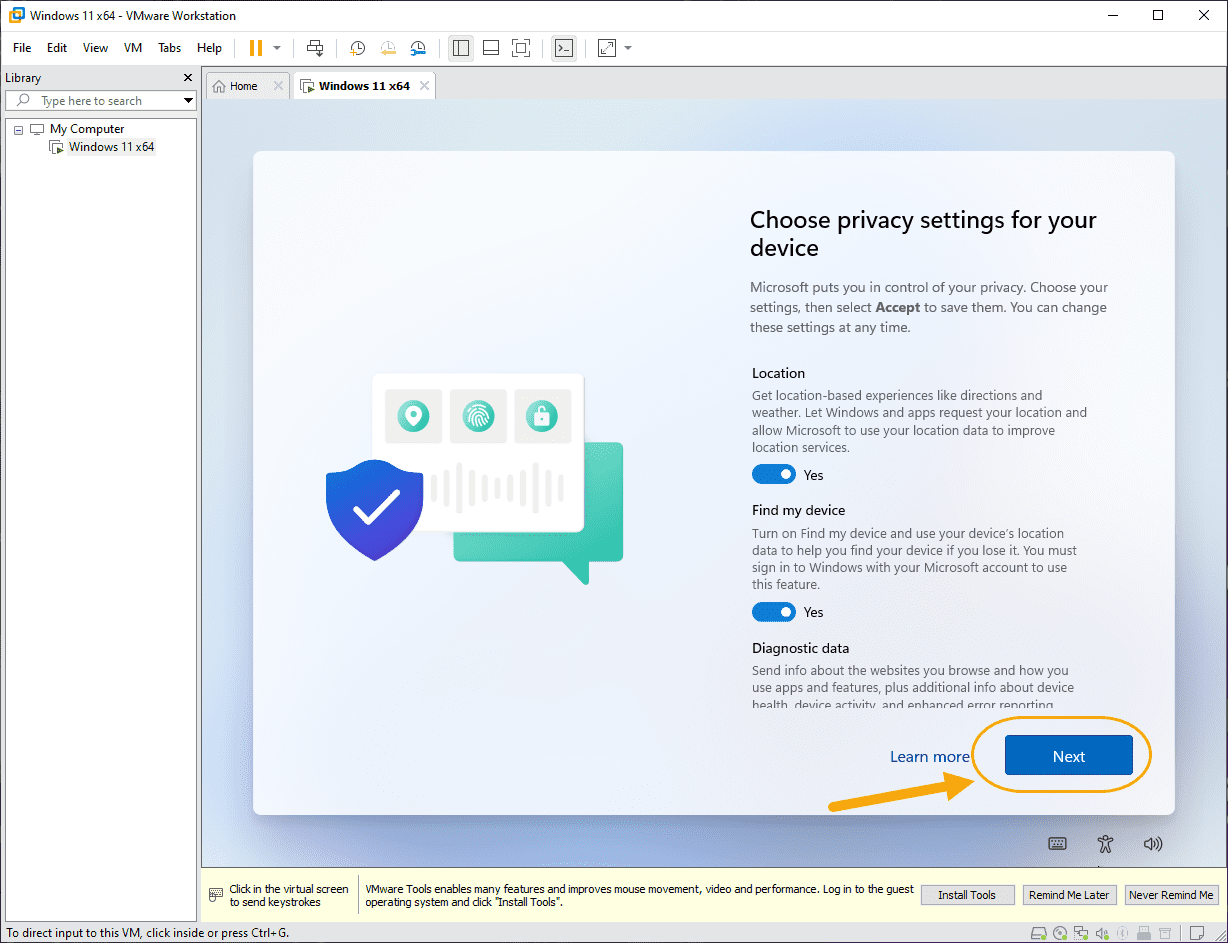The image size is (1228, 943).
Task: Turn off the Find my device toggle
Action: click(x=774, y=611)
